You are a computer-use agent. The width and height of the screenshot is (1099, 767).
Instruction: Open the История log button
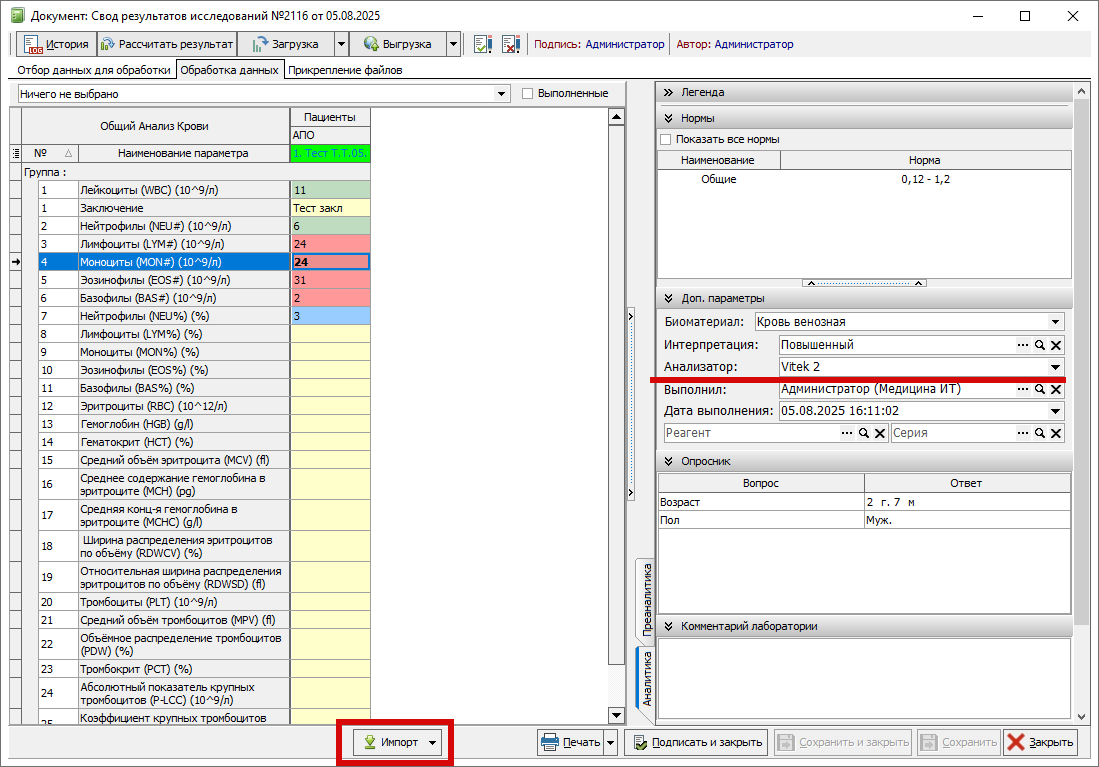(56, 44)
